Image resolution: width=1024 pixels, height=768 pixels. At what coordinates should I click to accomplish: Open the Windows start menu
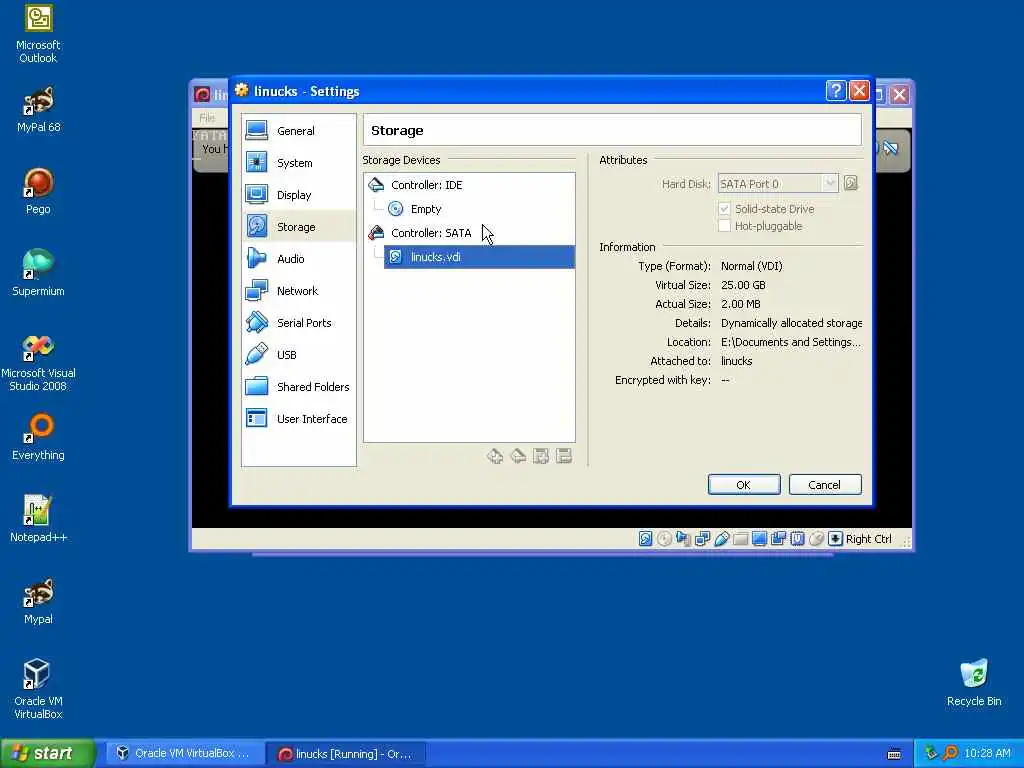[x=48, y=753]
